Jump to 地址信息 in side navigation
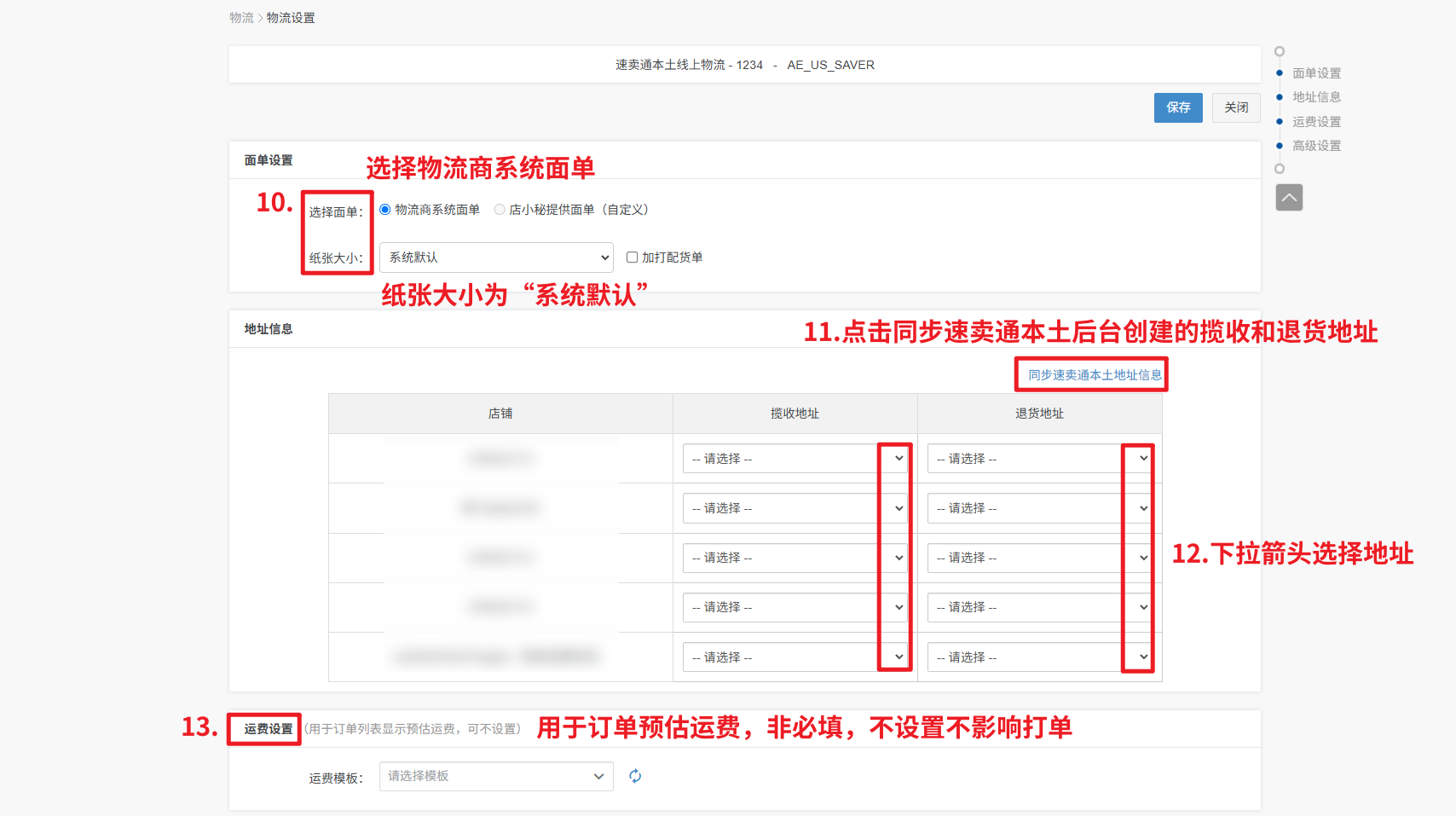The height and width of the screenshot is (816, 1456). click(1316, 97)
